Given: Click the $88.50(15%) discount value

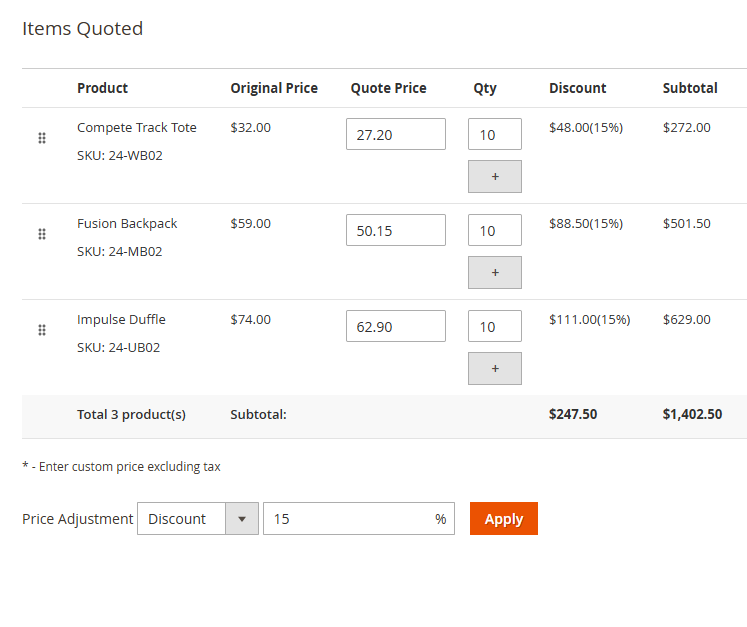Looking at the screenshot, I should point(586,224).
